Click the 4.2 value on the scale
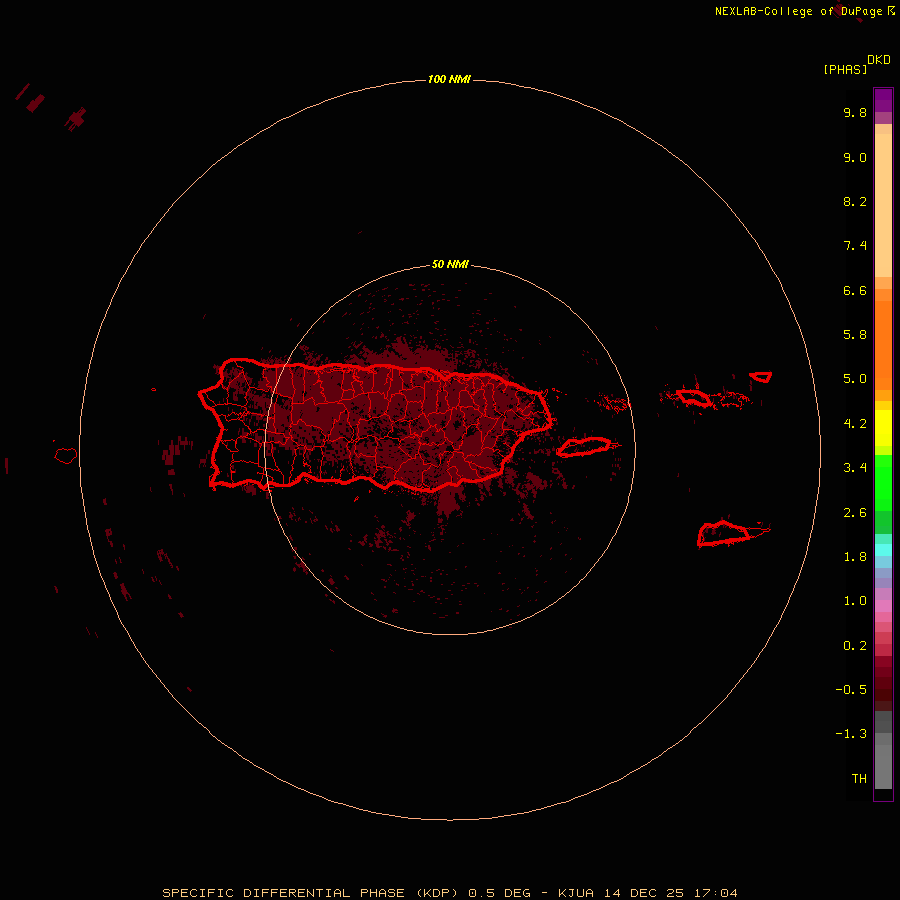This screenshot has height=900, width=900. point(855,424)
